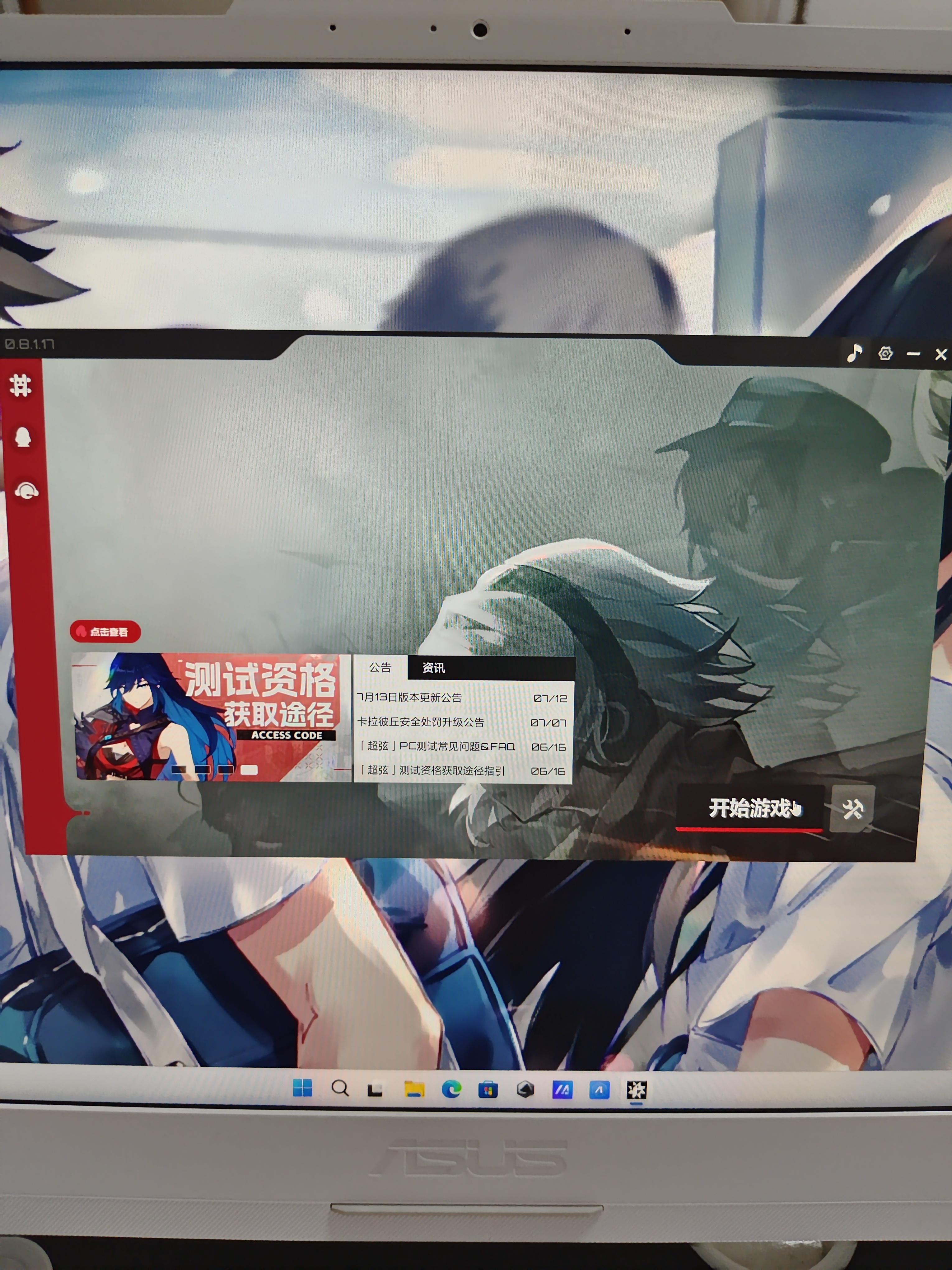952x1270 pixels.
Task: Open the customer service headset icon
Action: [26, 491]
